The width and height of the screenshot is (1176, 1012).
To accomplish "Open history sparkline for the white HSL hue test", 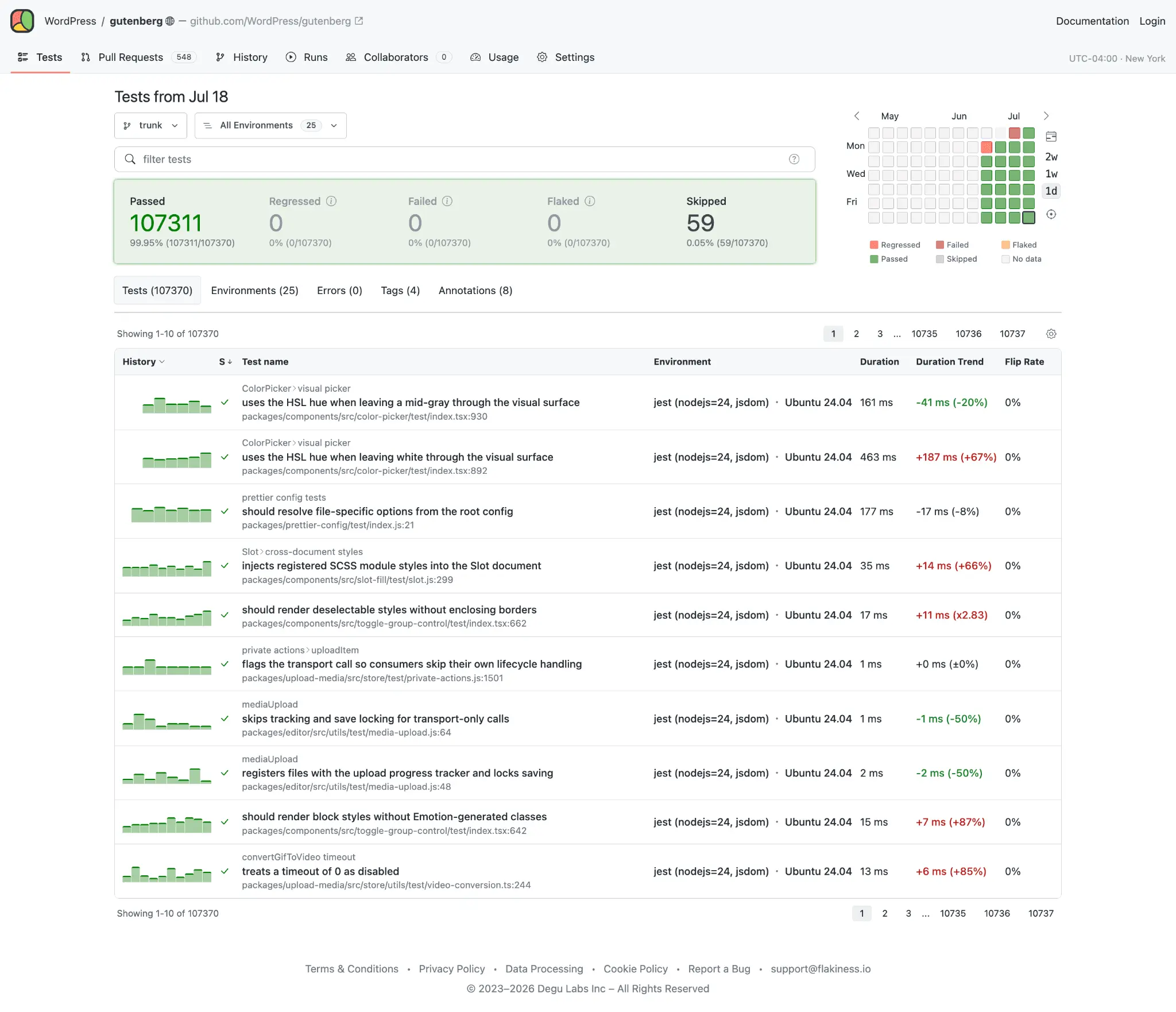I will coord(177,459).
